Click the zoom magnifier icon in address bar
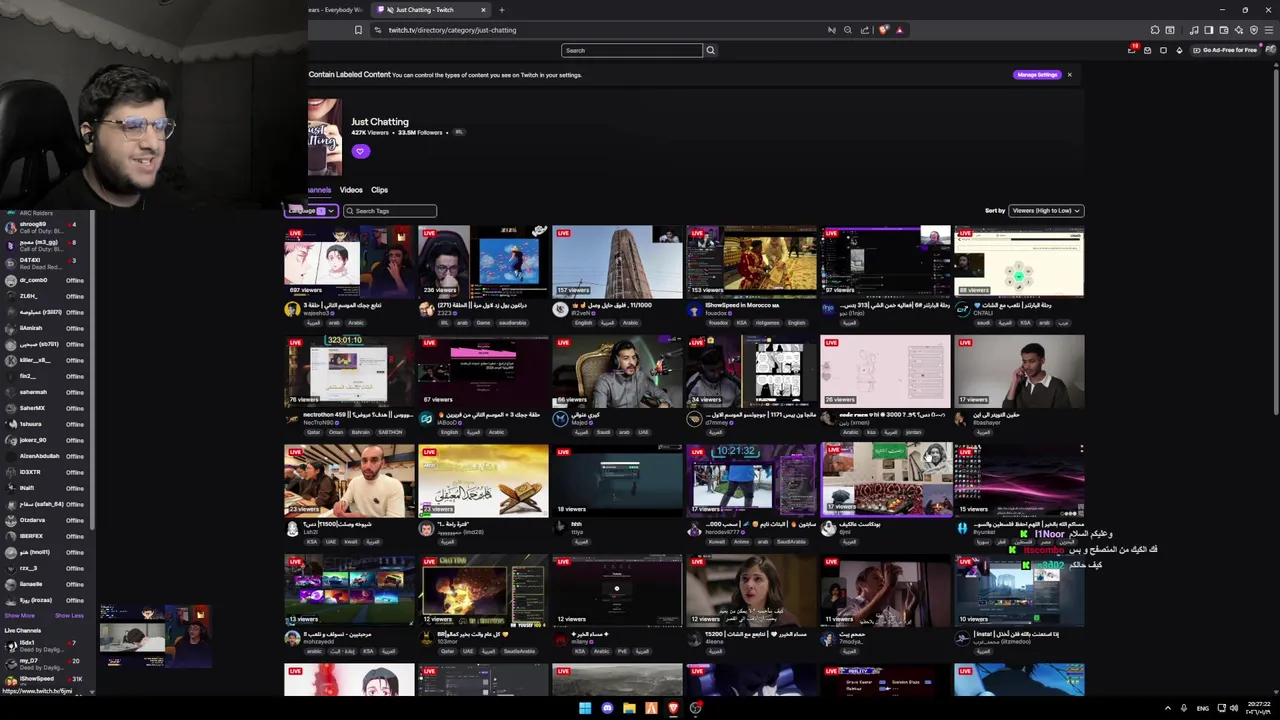 point(847,30)
